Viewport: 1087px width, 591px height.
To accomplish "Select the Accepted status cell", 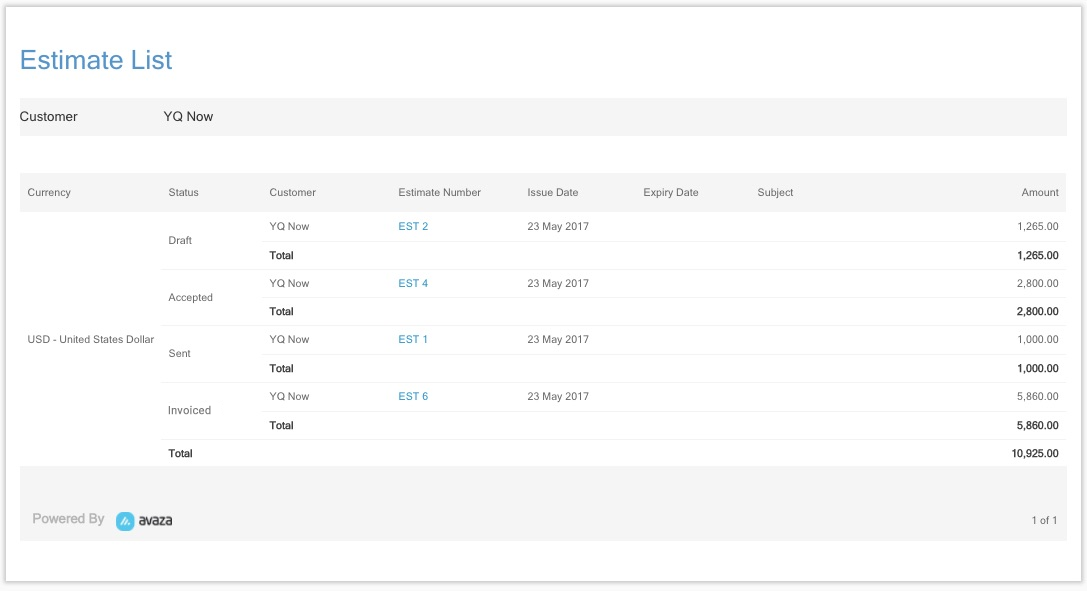I will pos(191,298).
